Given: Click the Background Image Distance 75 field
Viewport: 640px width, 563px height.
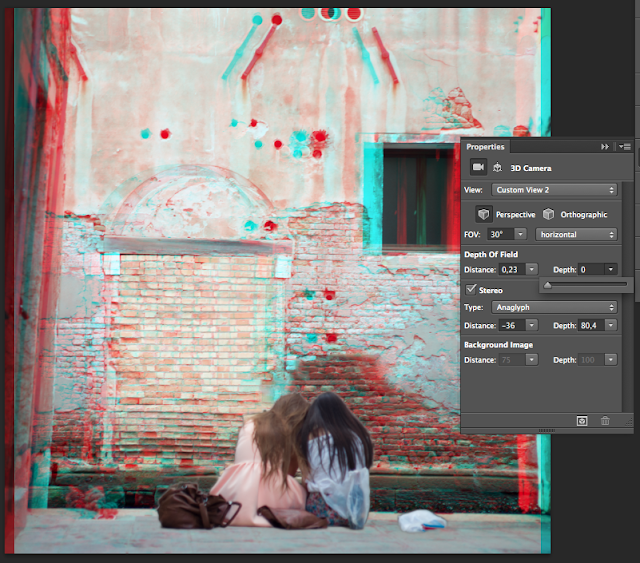Looking at the screenshot, I should 512,360.
